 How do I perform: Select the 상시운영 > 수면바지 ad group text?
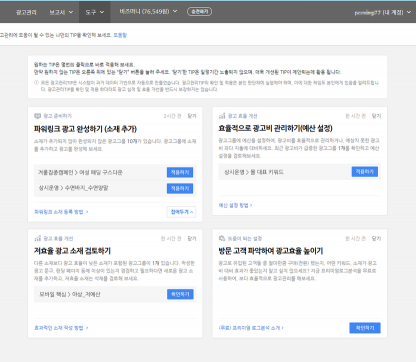[x=73, y=188]
